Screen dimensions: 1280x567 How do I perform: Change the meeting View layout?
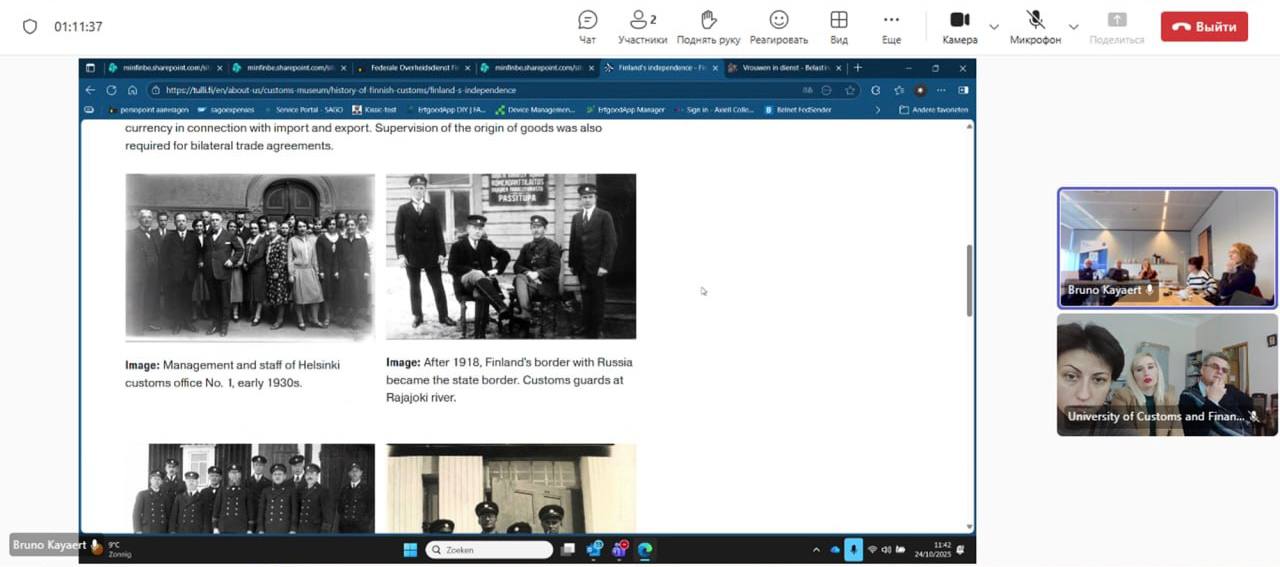pos(839,26)
